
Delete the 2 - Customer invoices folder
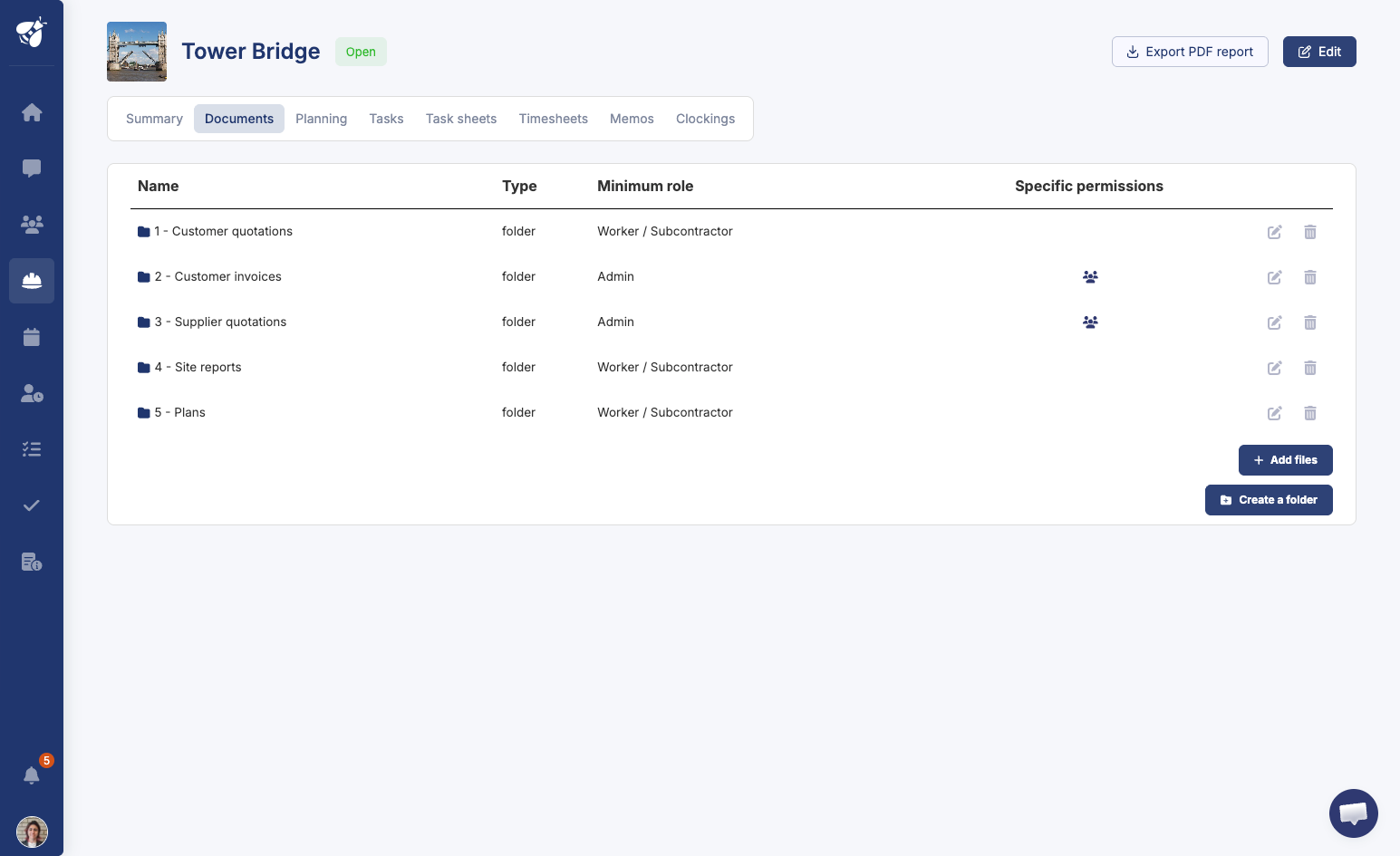1310,277
